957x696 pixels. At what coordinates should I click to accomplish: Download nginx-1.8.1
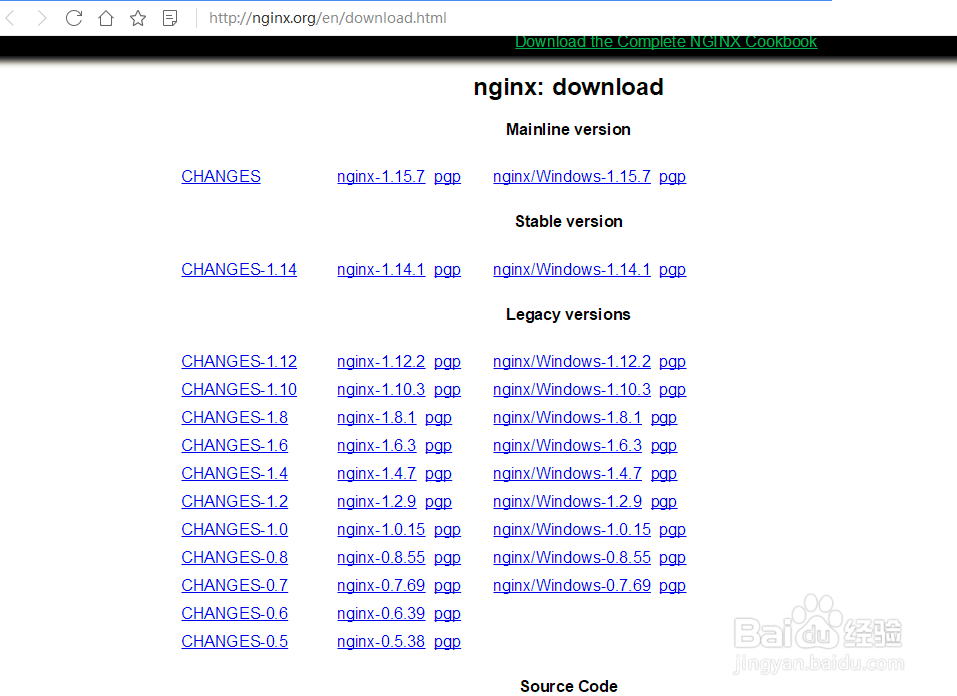377,418
